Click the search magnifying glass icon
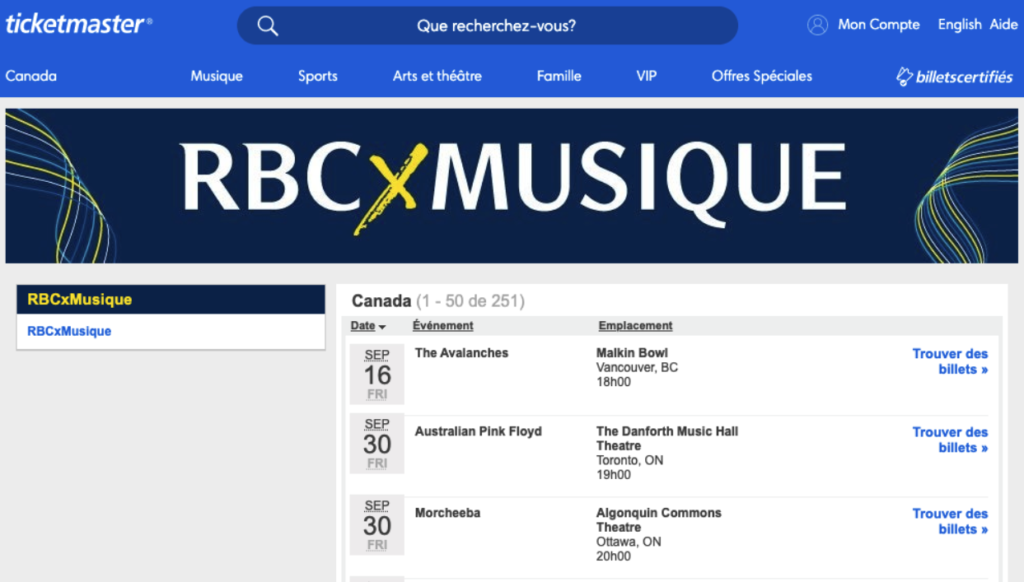This screenshot has height=582, width=1024. [268, 24]
